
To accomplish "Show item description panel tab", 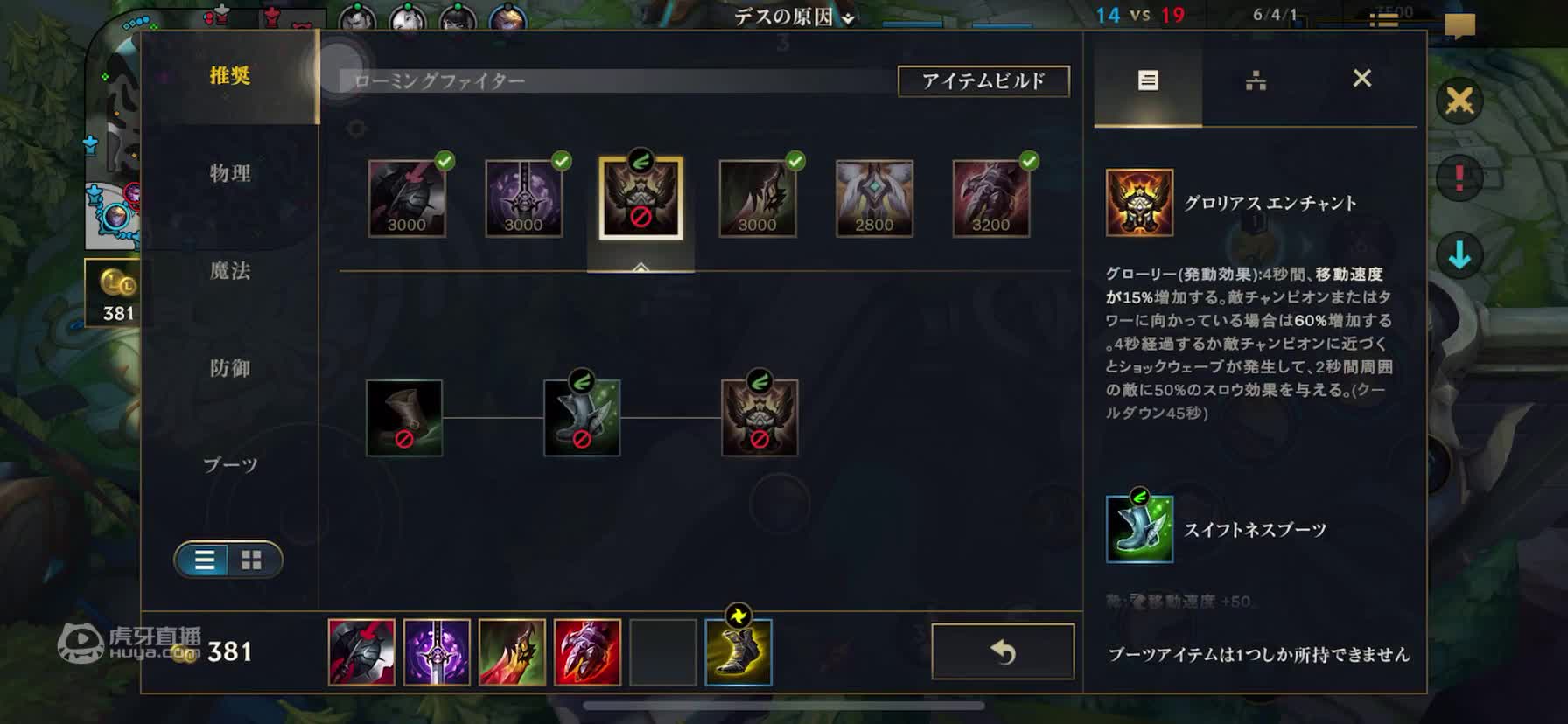I will pos(1148,80).
